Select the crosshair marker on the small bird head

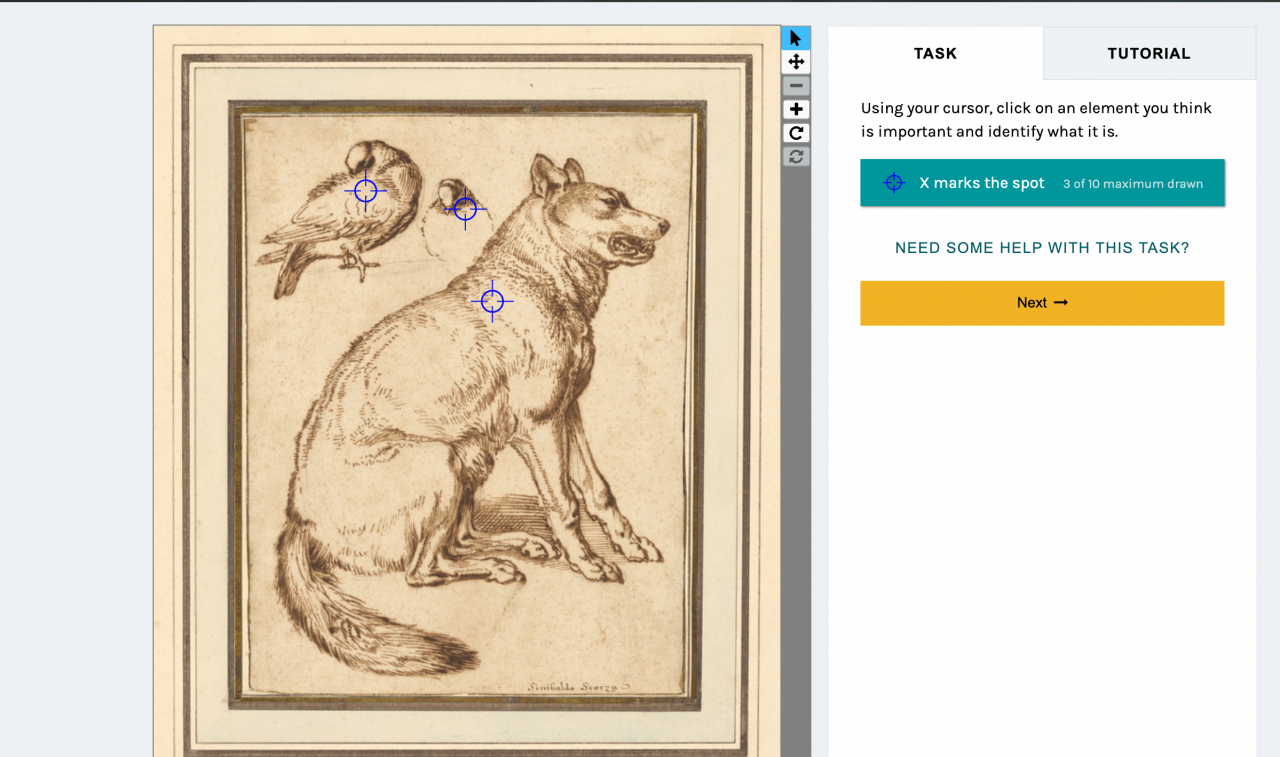pyautogui.click(x=465, y=209)
